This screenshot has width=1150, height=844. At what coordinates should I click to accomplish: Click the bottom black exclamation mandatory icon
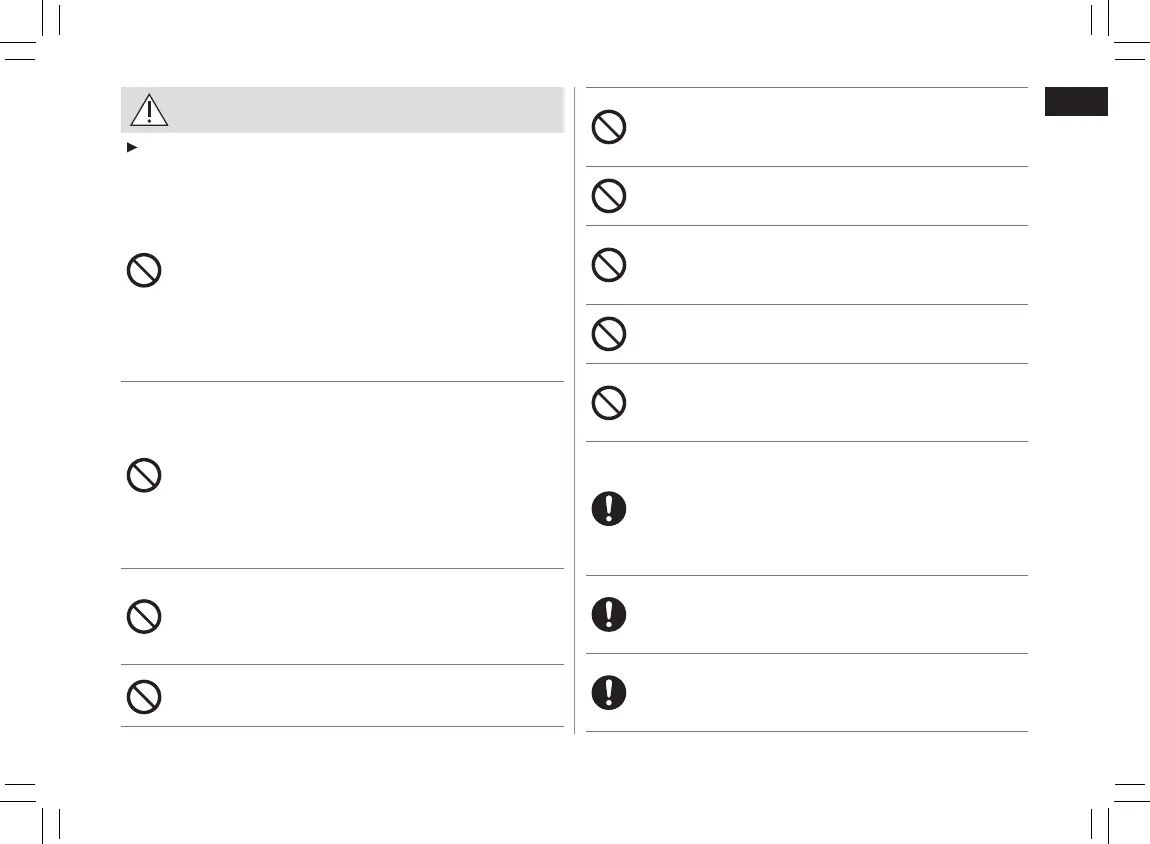609,693
